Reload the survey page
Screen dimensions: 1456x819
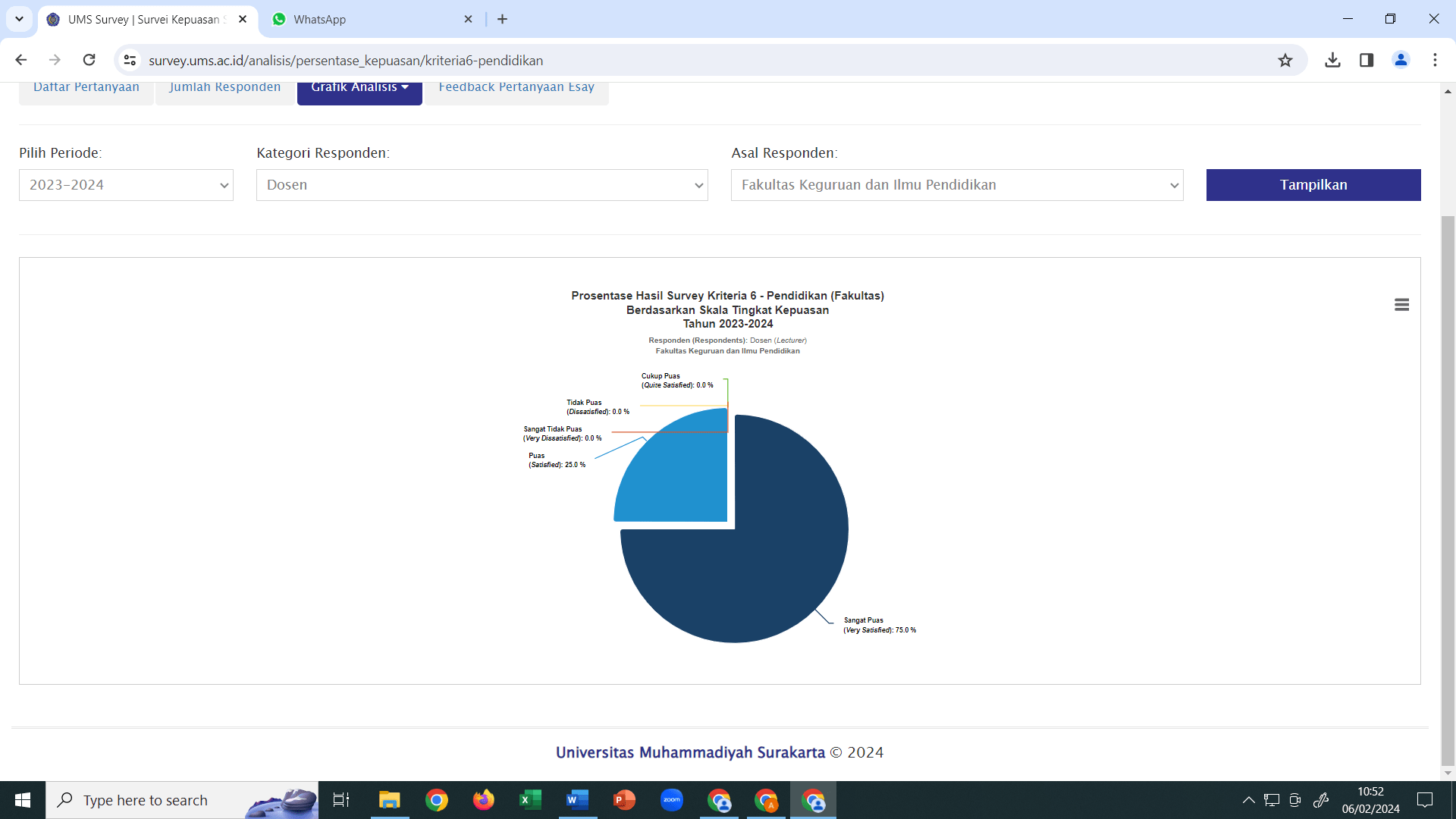pos(89,60)
